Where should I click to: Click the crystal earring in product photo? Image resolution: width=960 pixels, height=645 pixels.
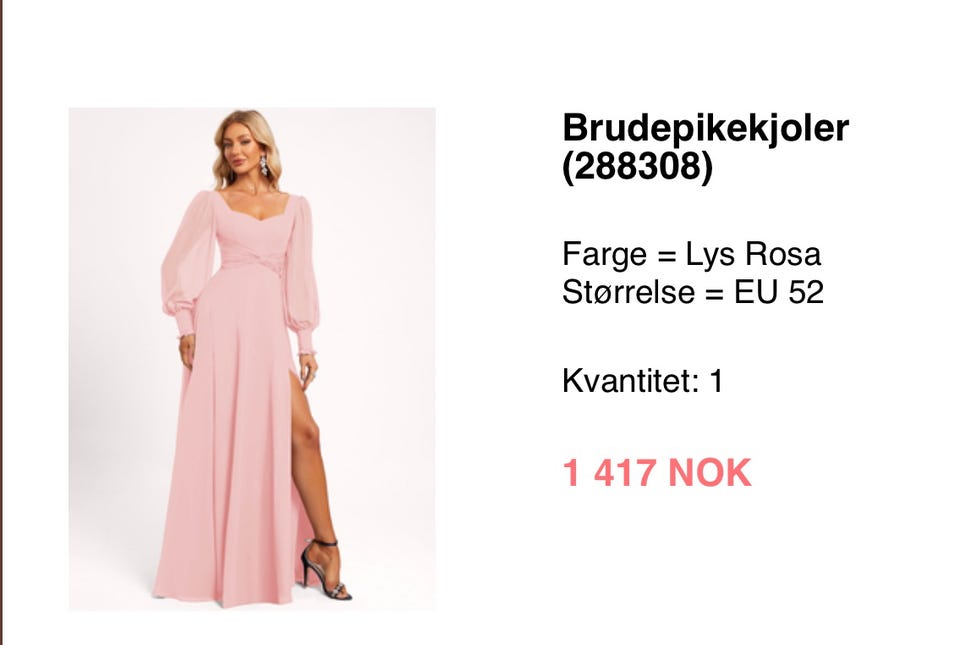click(x=264, y=165)
